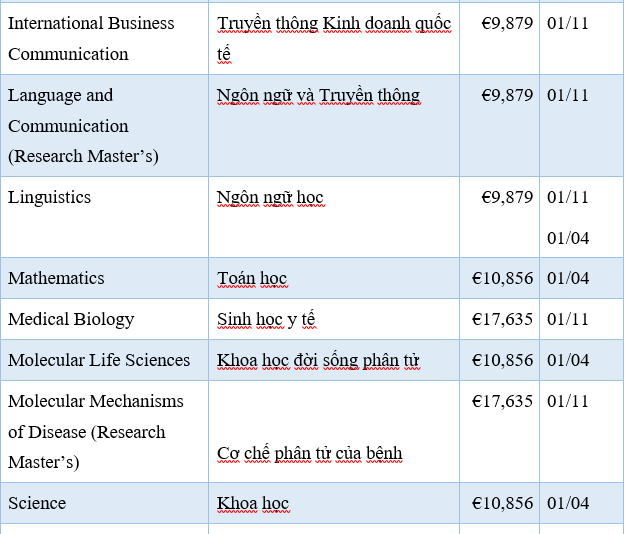Click the €10,856 fee in Mathematics row
The image size is (625, 534).
click(502, 278)
